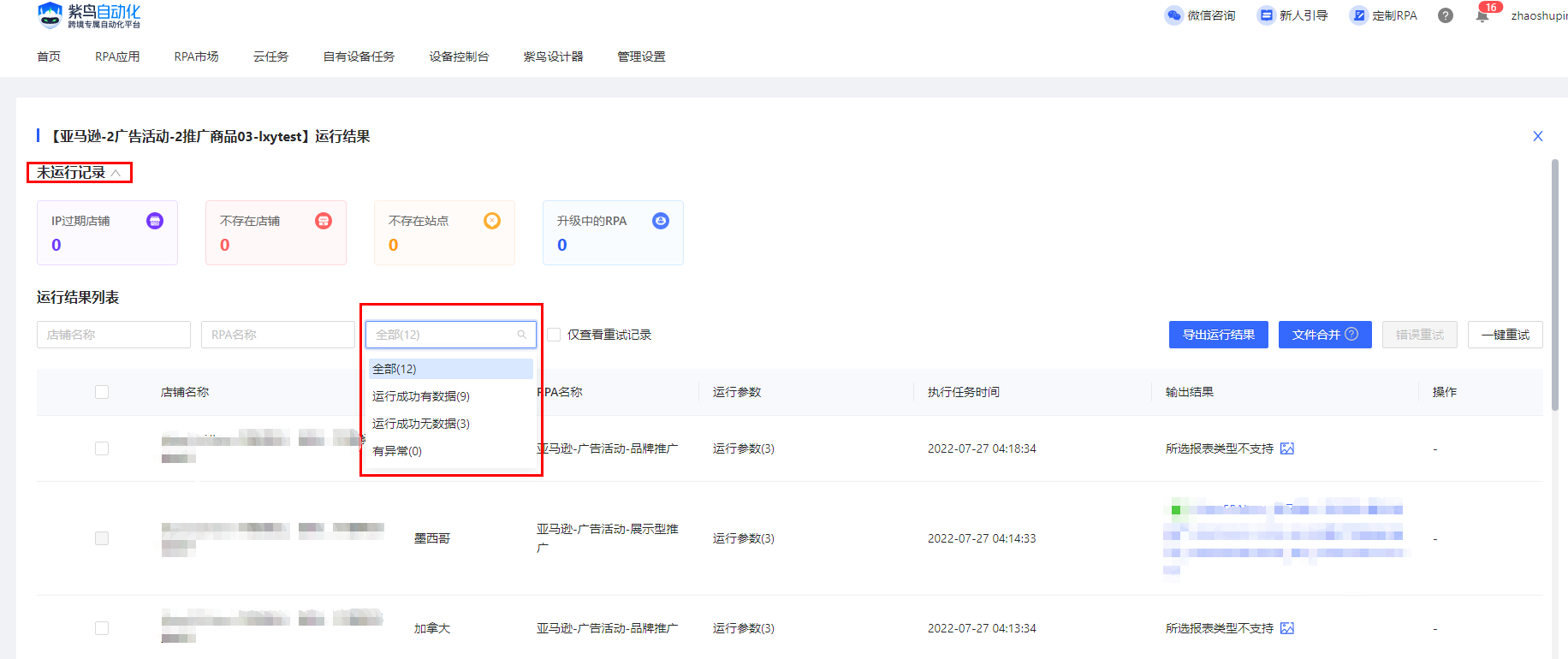
Task: Click the 升级中的RPA blue icon
Action: pos(661,221)
